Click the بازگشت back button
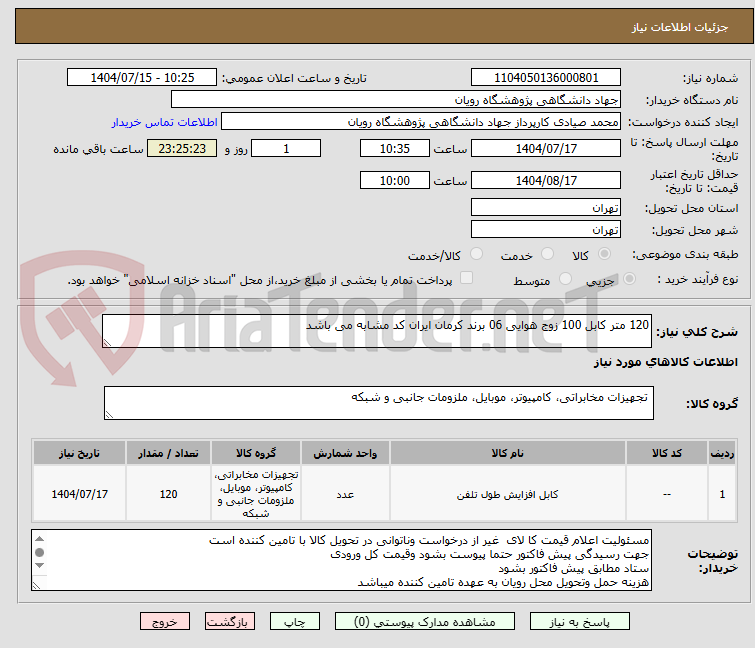 (x=229, y=622)
